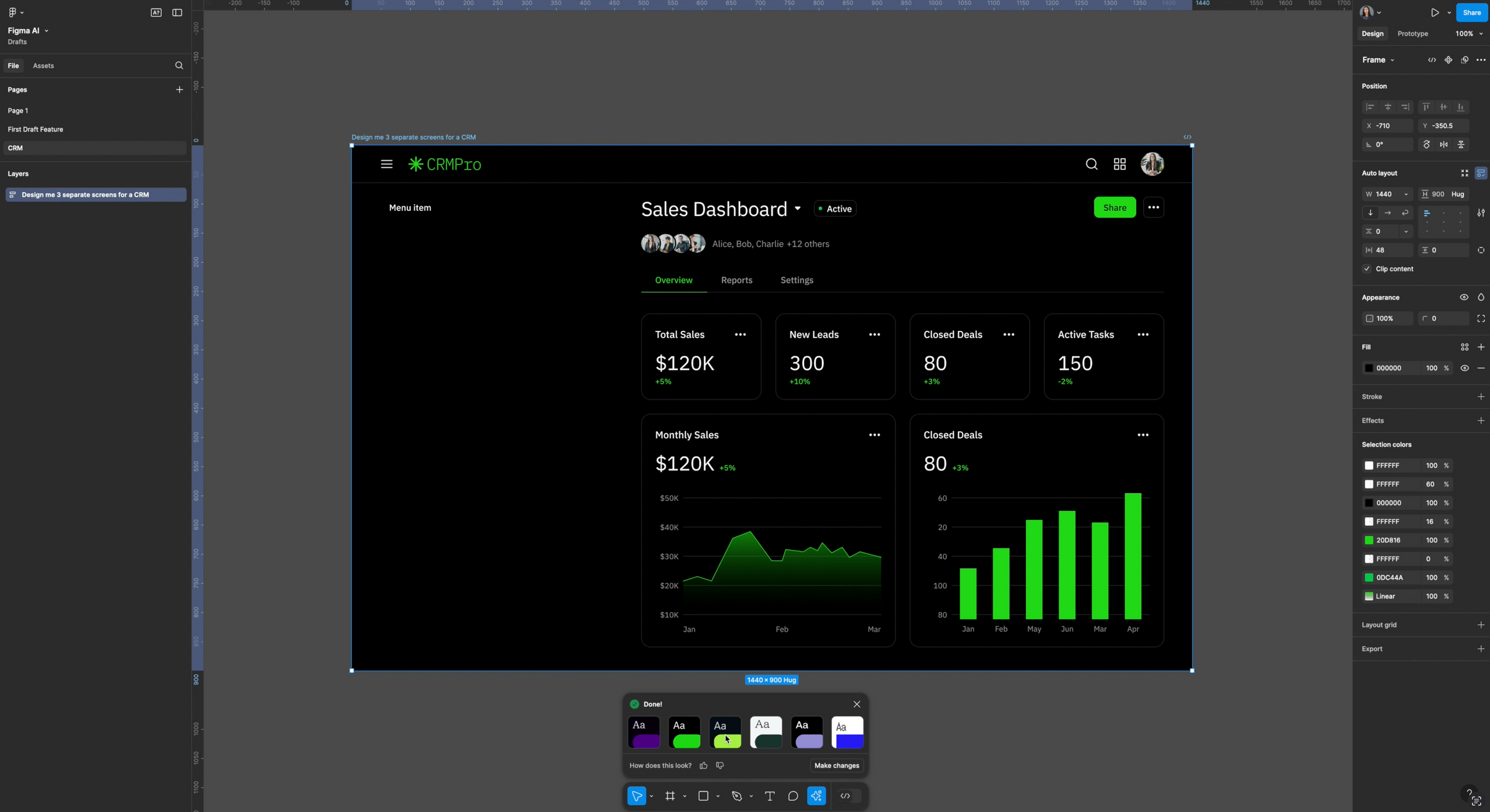The image size is (1490, 812).
Task: Toggle Dev Mode in the bottom toolbar
Action: coord(846,796)
